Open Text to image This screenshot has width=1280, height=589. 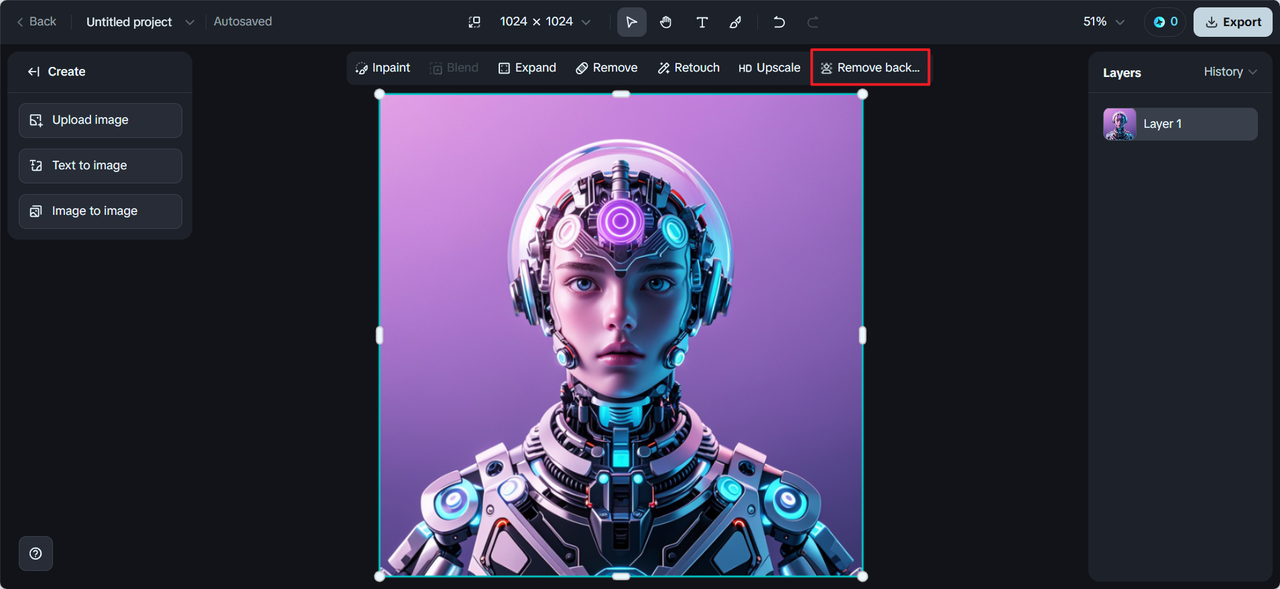point(100,166)
